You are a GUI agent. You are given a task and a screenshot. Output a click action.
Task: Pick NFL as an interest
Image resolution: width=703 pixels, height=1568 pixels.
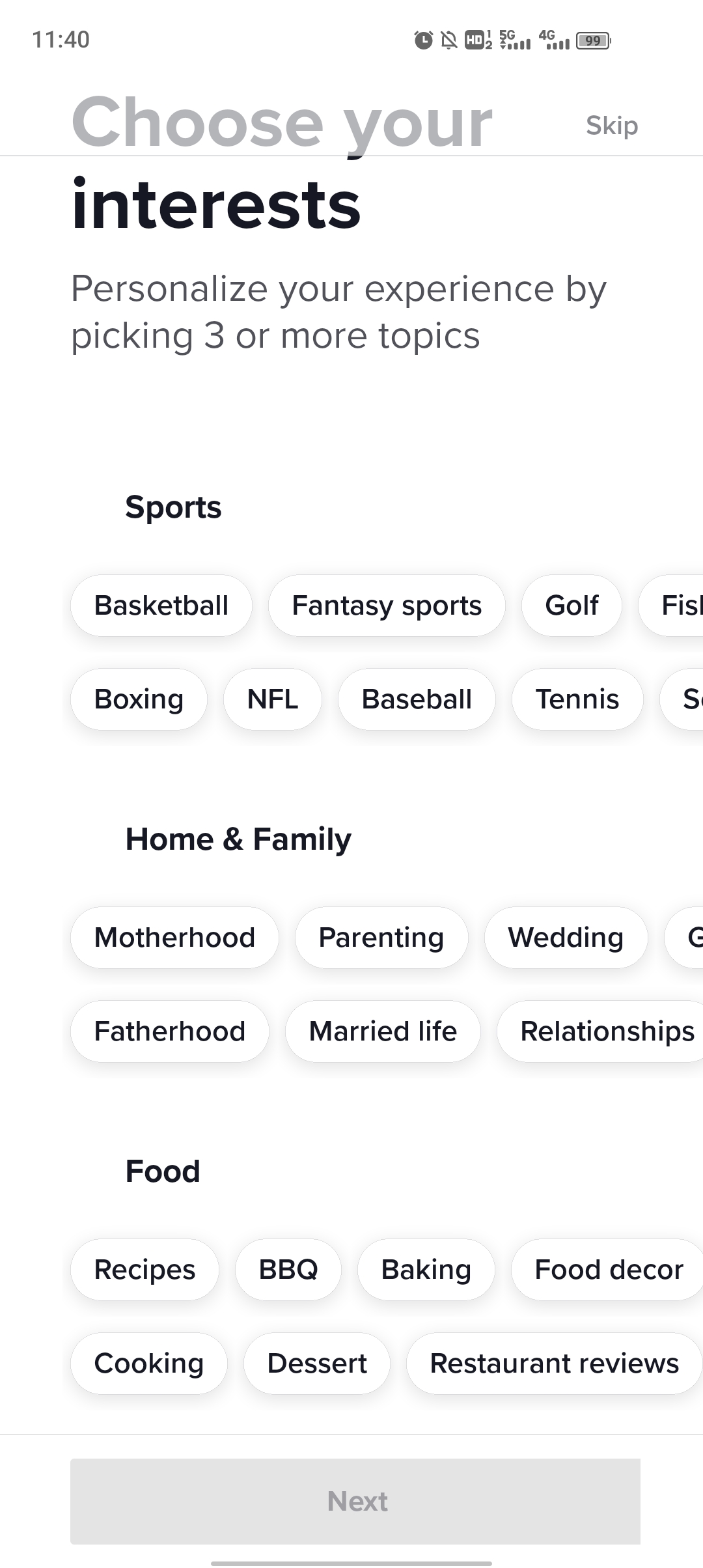pyautogui.click(x=273, y=699)
